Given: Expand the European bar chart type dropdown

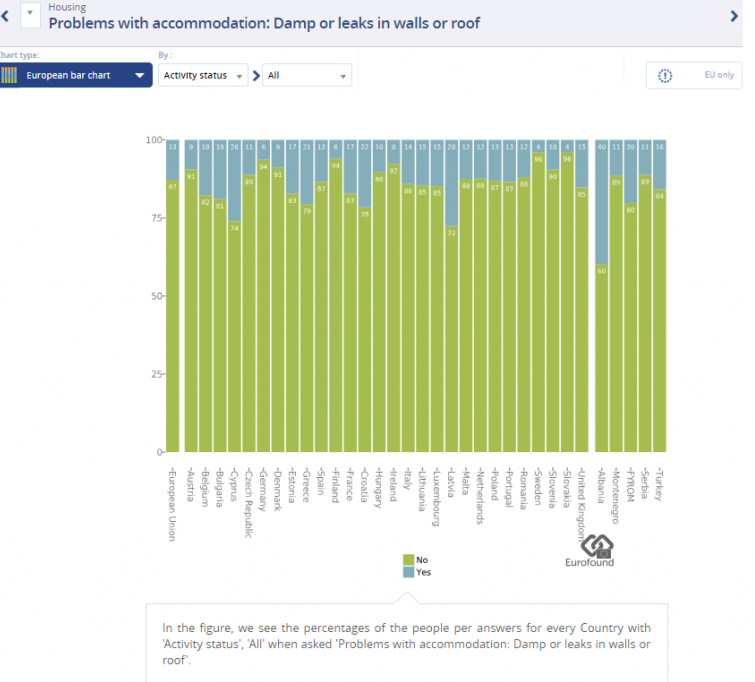Looking at the screenshot, I should coord(139,75).
